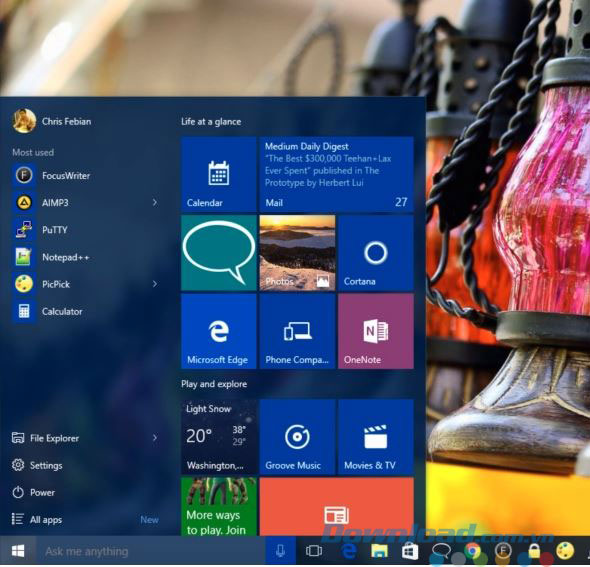Click the 'Ask me anything' search box
This screenshot has width=590, height=567.
tap(151, 551)
